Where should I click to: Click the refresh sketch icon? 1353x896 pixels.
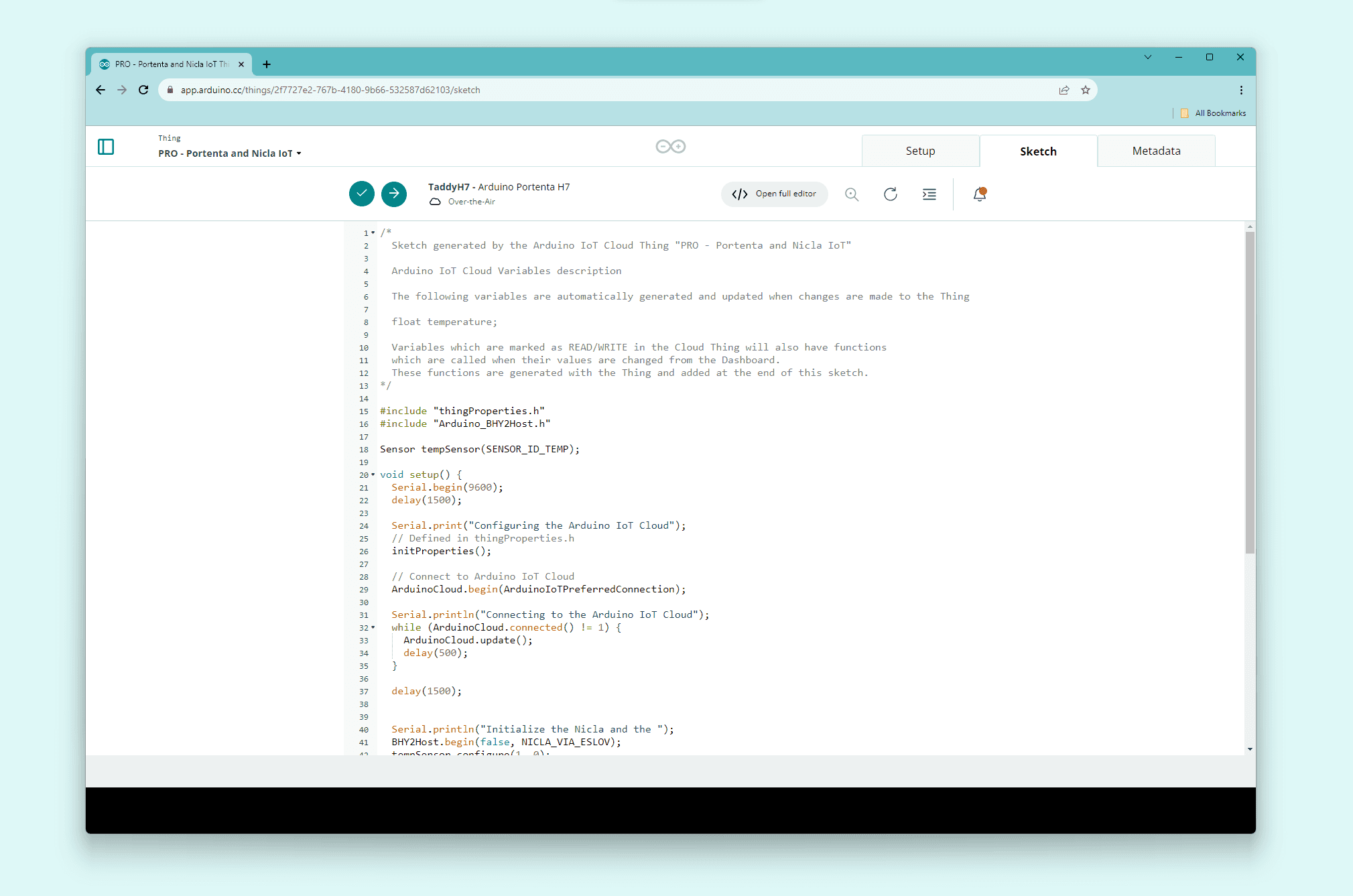click(x=890, y=194)
